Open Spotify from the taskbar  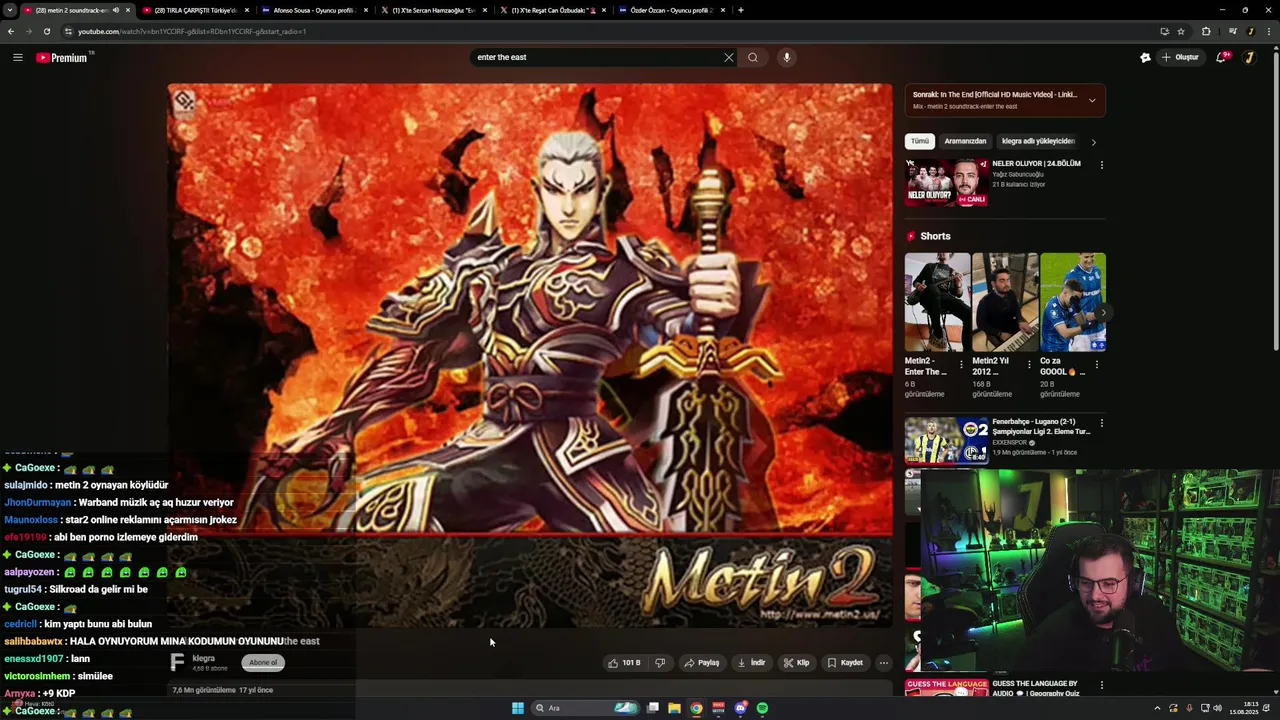pyautogui.click(x=762, y=708)
